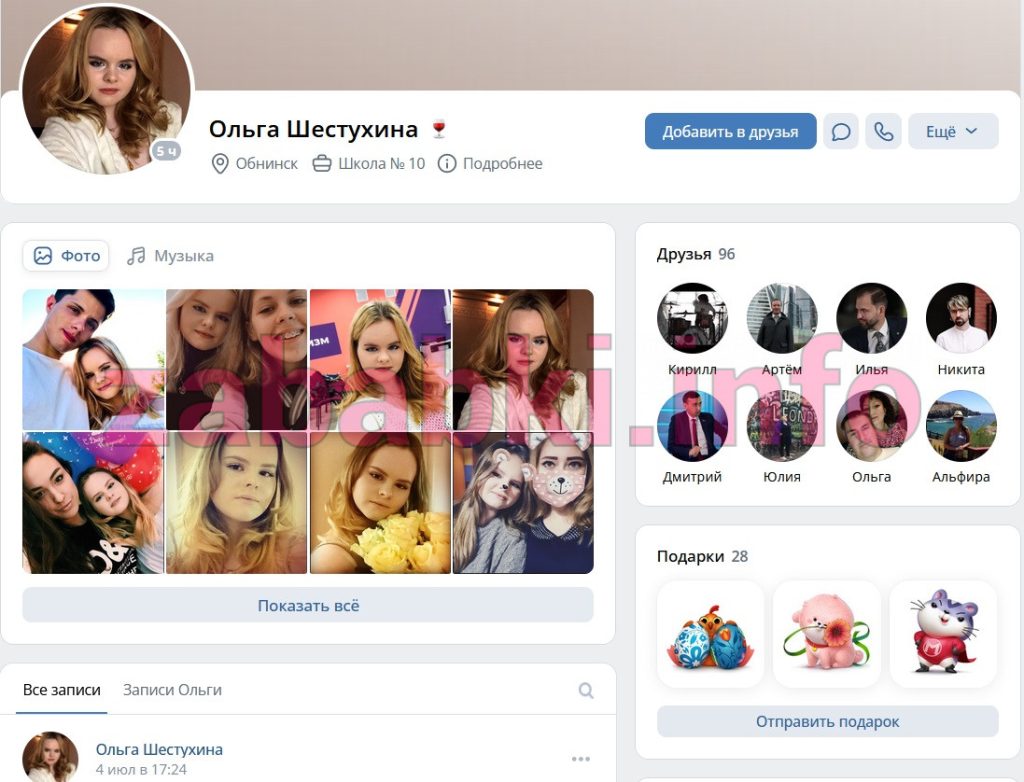This screenshot has height=782, width=1024.
Task: Click the Подробнее info icon
Action: coord(447,163)
